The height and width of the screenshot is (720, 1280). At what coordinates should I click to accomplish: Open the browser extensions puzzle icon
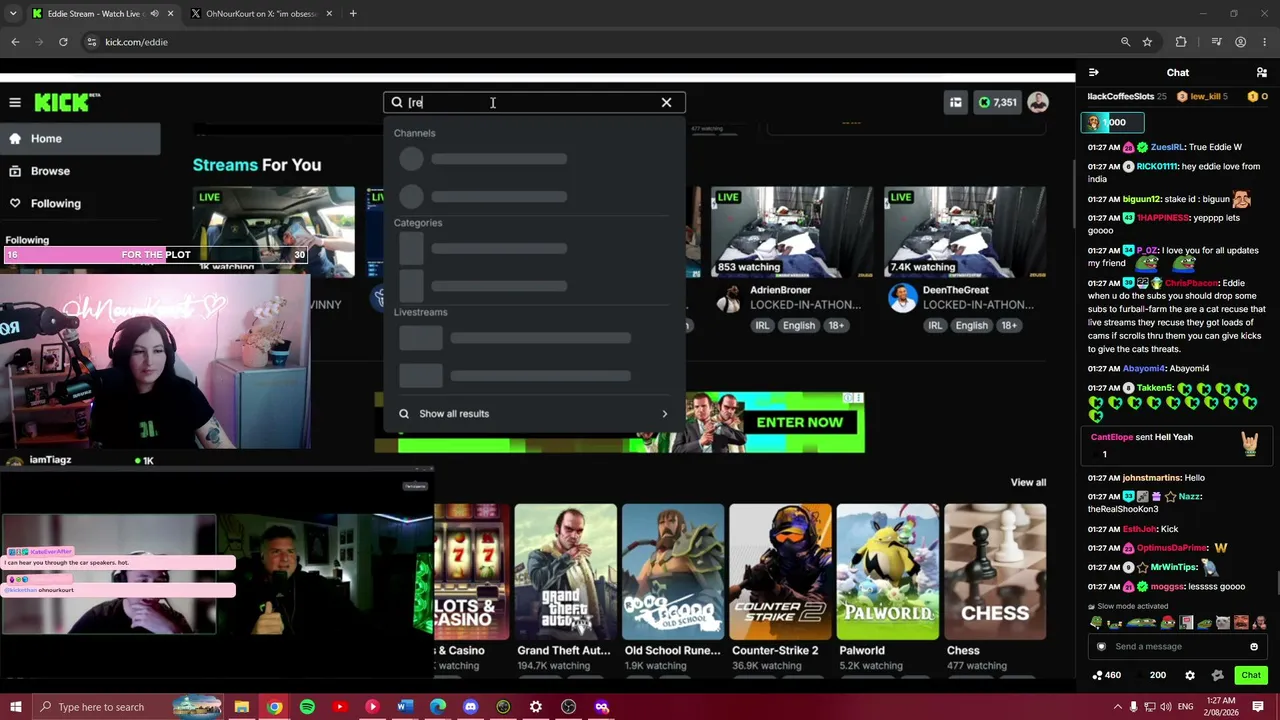click(x=1181, y=42)
